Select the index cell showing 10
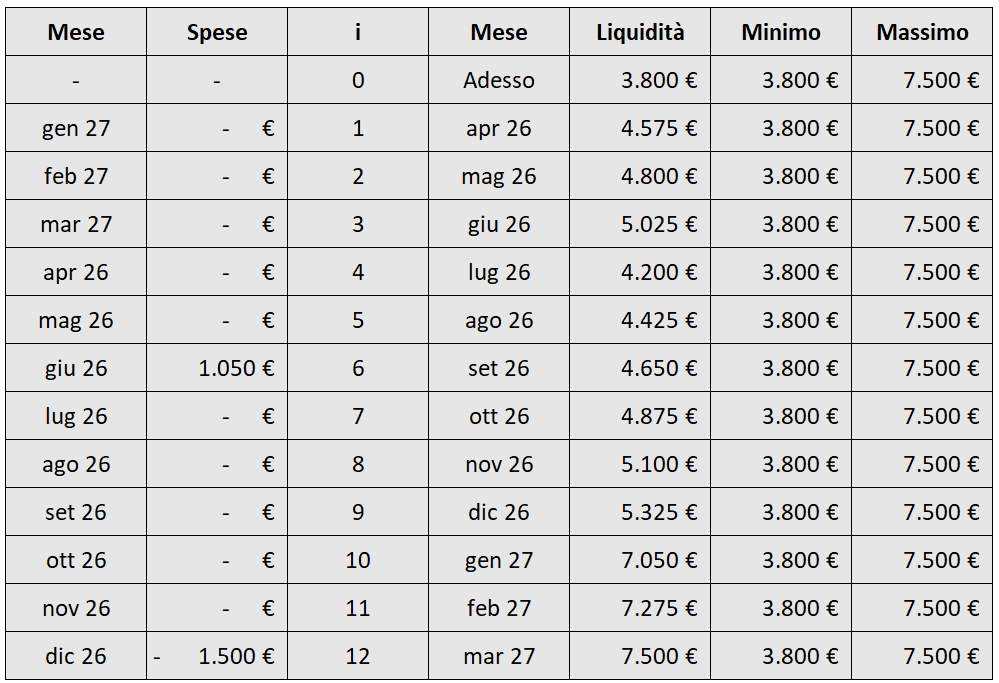Screen dimensions: 999x683 tap(358, 560)
